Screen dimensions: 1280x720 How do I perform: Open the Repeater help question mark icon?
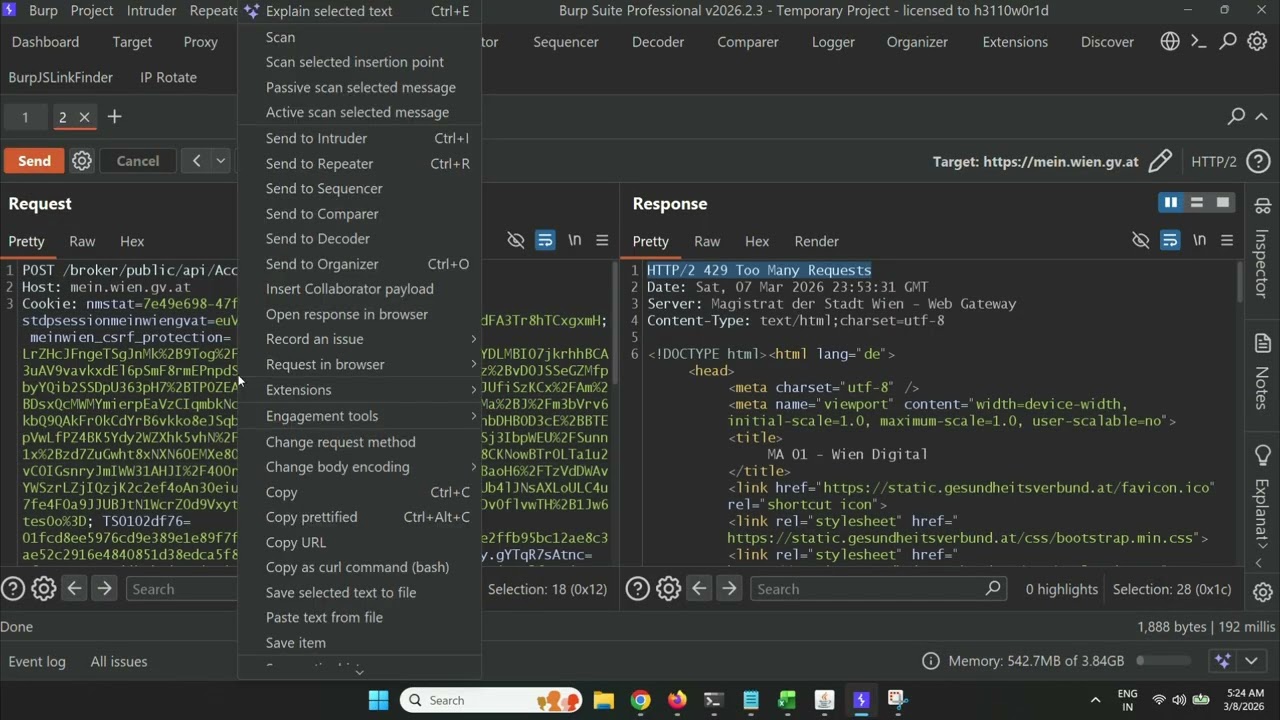1258,161
